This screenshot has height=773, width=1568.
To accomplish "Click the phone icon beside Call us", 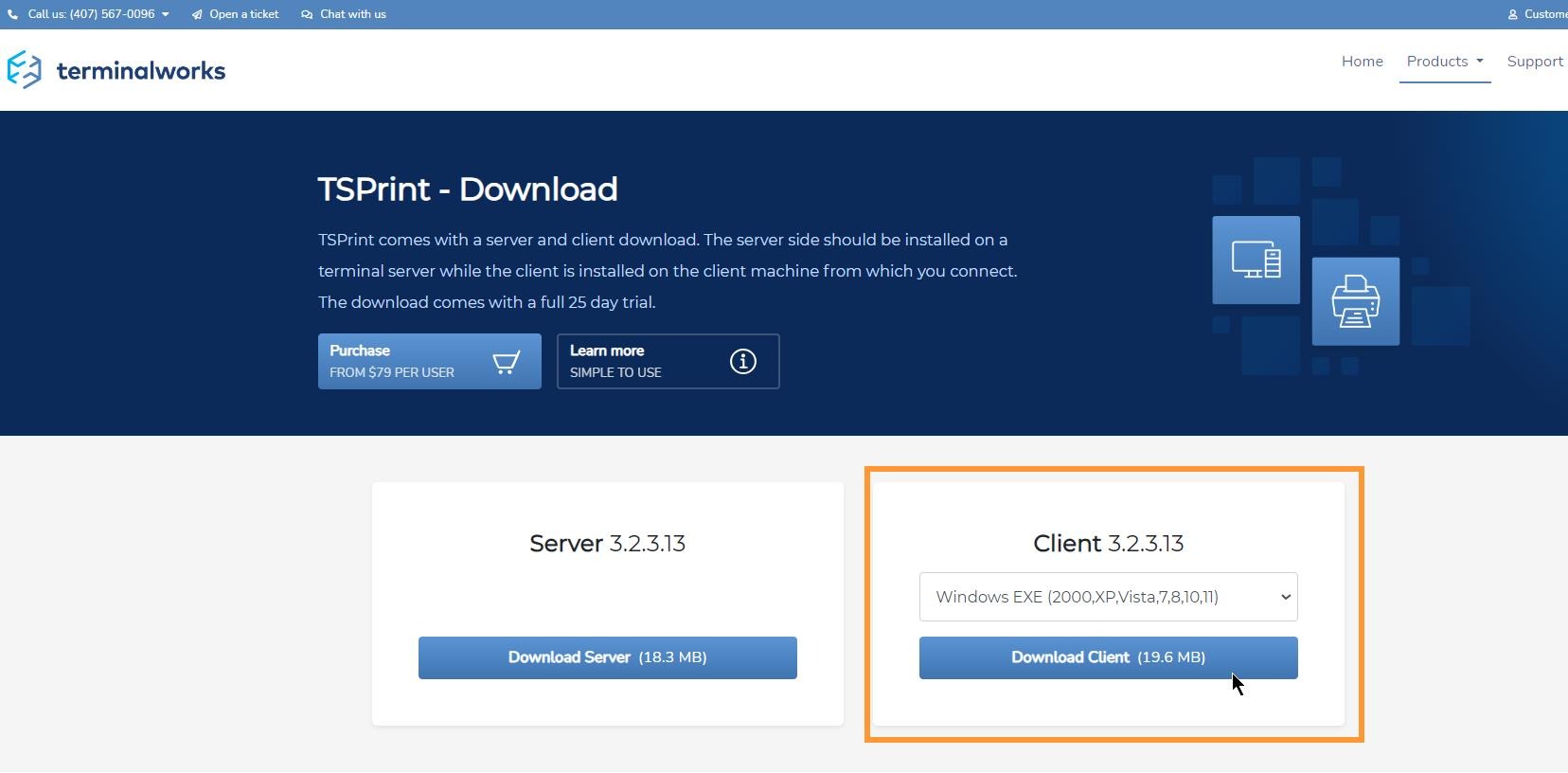I will (x=12, y=14).
